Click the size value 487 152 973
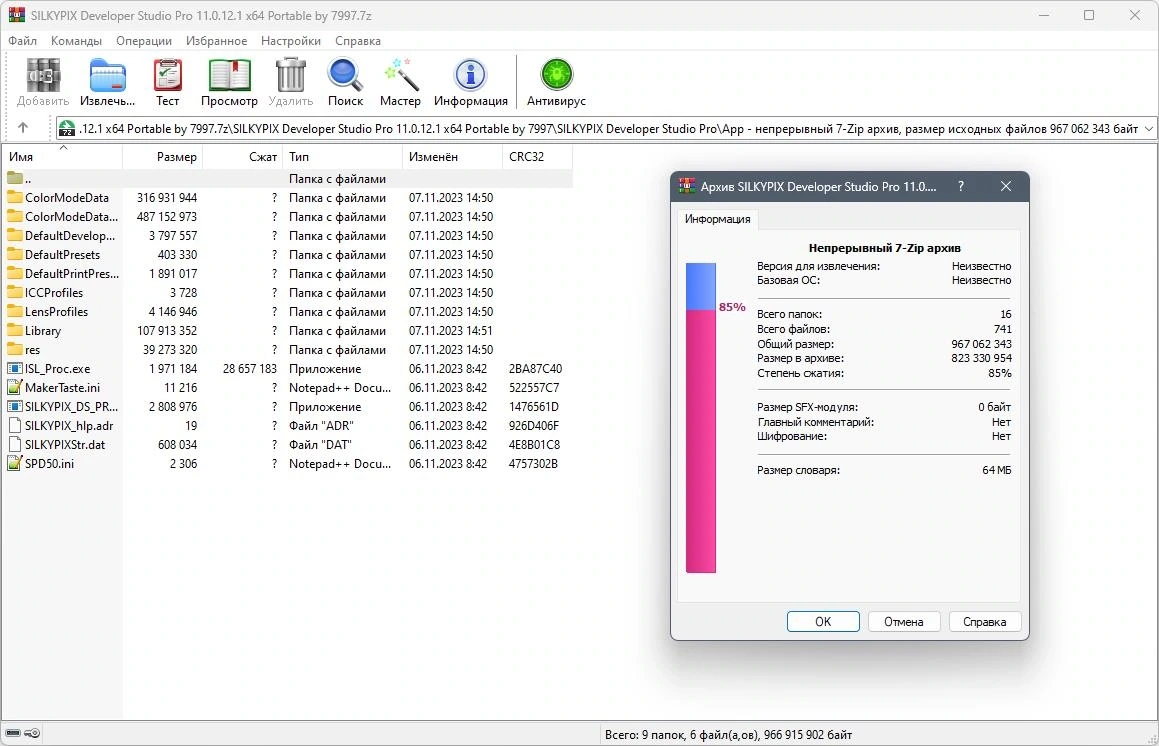 click(x=167, y=217)
